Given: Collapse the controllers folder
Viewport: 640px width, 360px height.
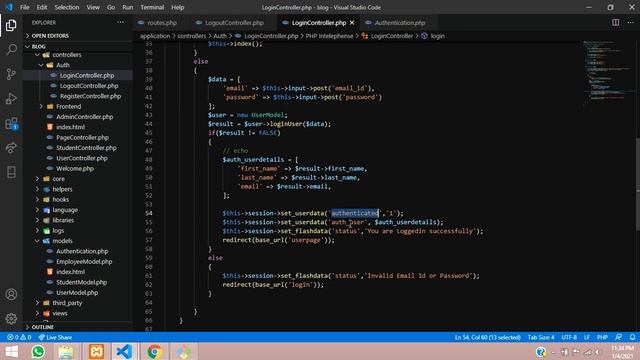Looking at the screenshot, I should (x=67, y=55).
